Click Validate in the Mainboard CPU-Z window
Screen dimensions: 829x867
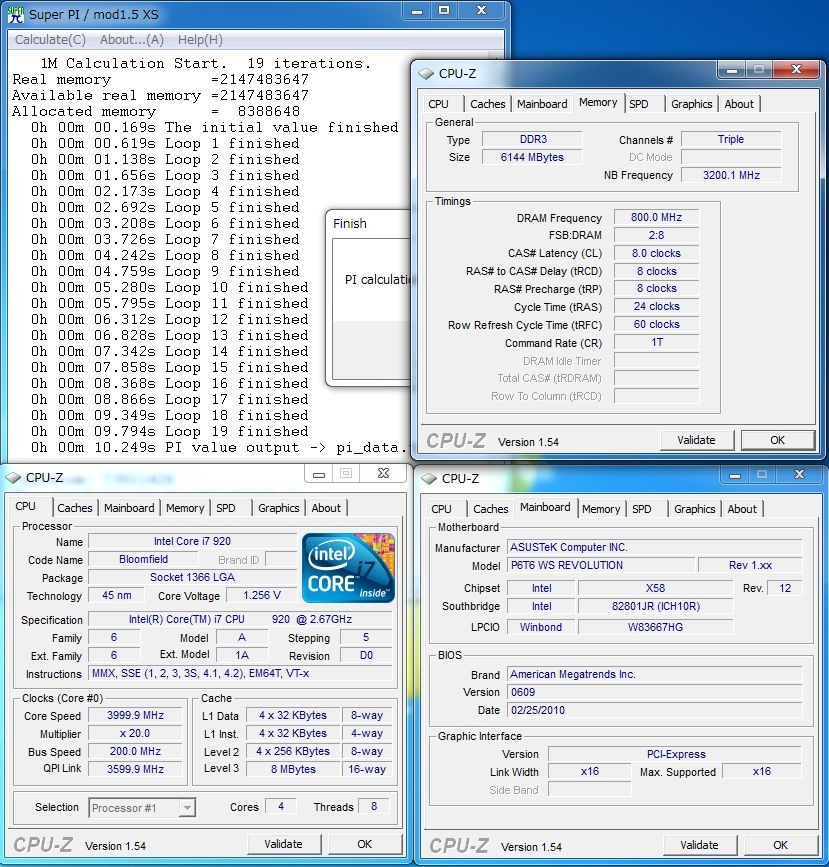pos(699,845)
